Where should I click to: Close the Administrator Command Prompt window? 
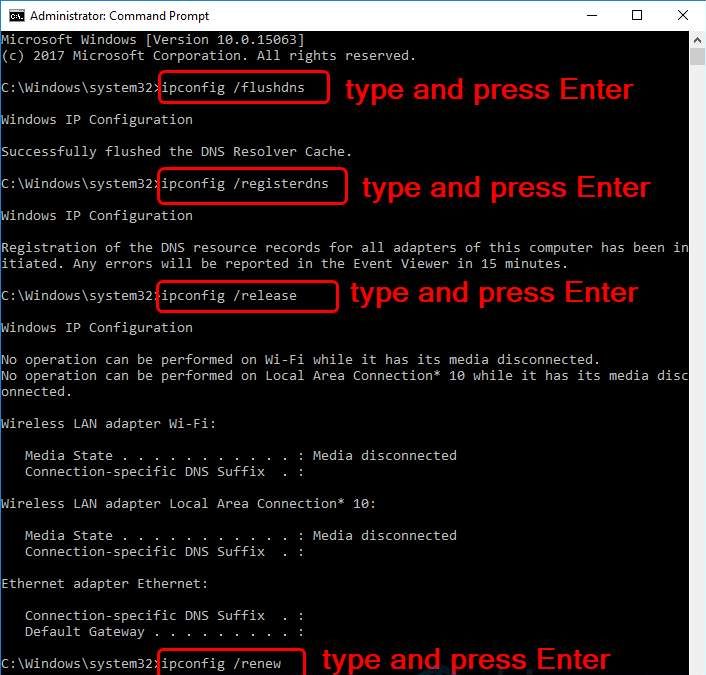(683, 16)
